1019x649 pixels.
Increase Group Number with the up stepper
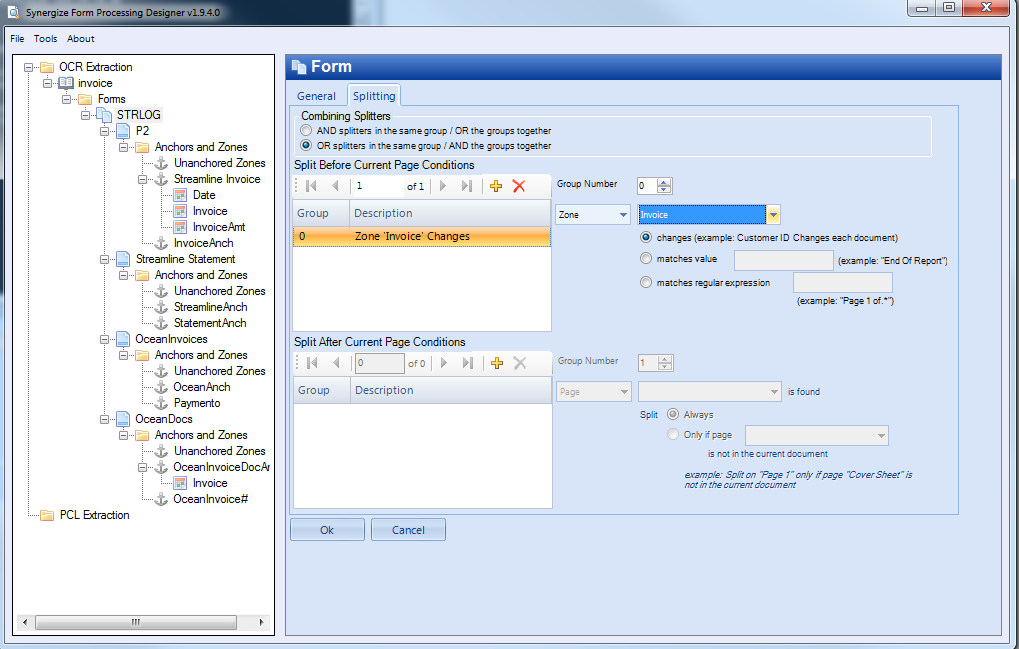click(664, 182)
